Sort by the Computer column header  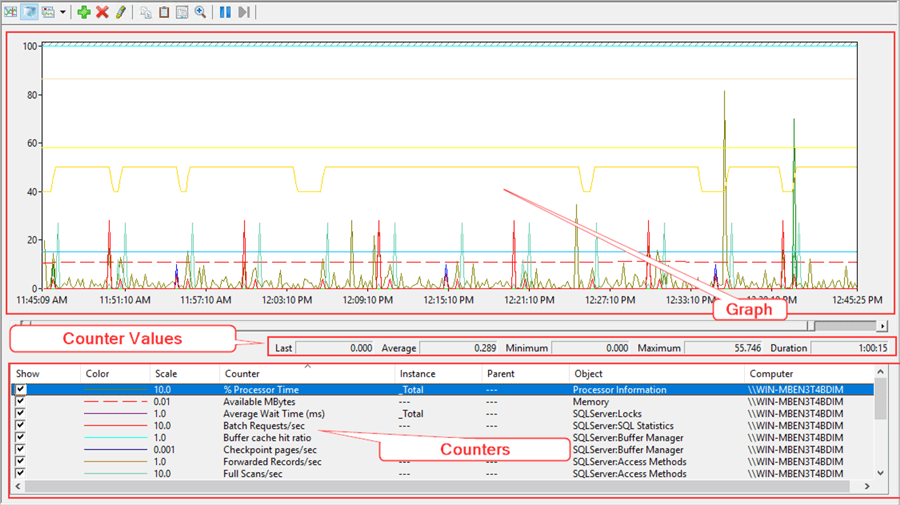click(x=809, y=374)
